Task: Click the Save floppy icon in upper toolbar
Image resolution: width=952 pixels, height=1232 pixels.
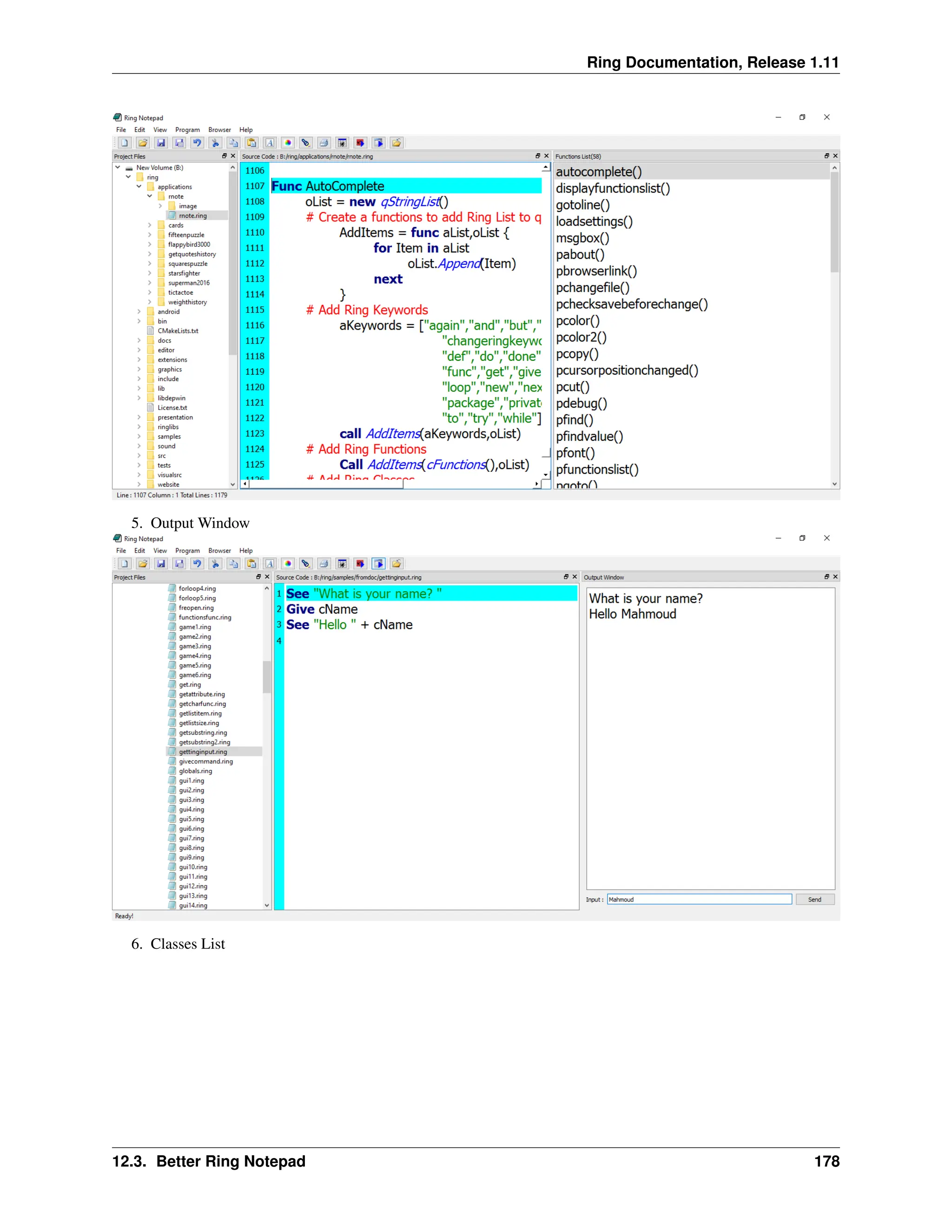Action: 161,143
